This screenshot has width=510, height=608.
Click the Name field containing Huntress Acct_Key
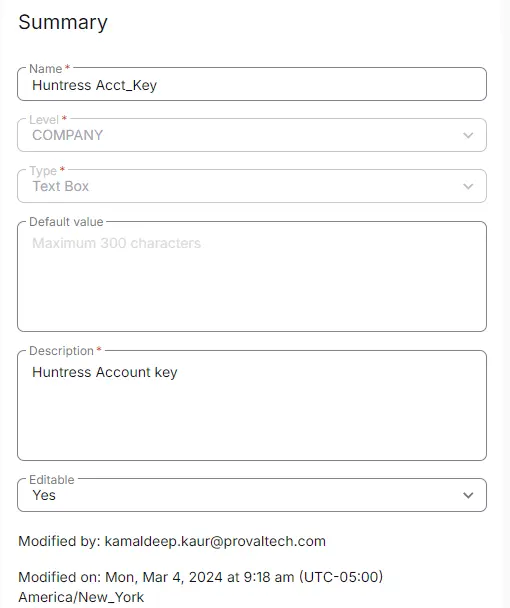(x=252, y=84)
